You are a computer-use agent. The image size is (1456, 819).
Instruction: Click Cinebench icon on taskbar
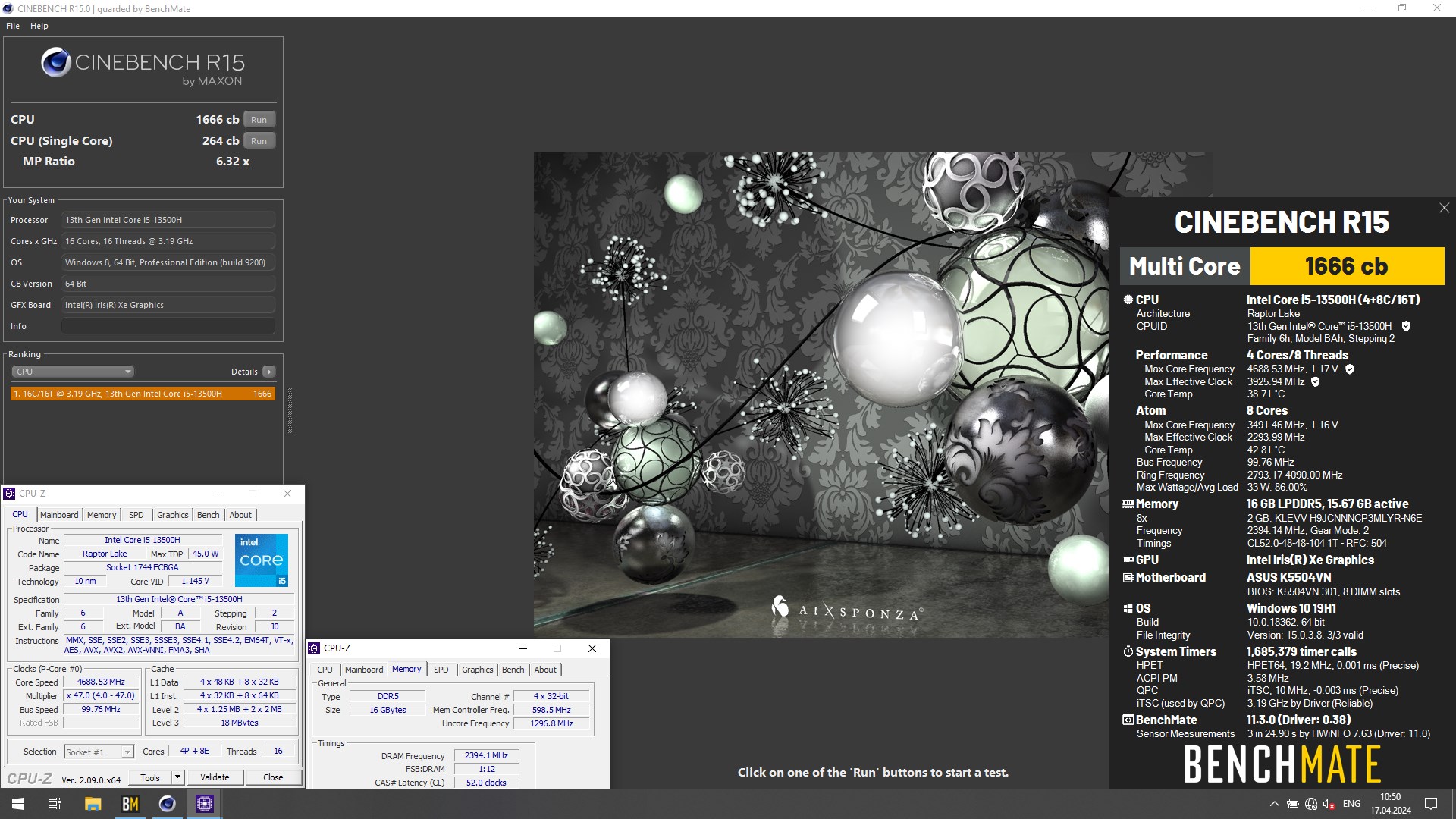tap(168, 804)
